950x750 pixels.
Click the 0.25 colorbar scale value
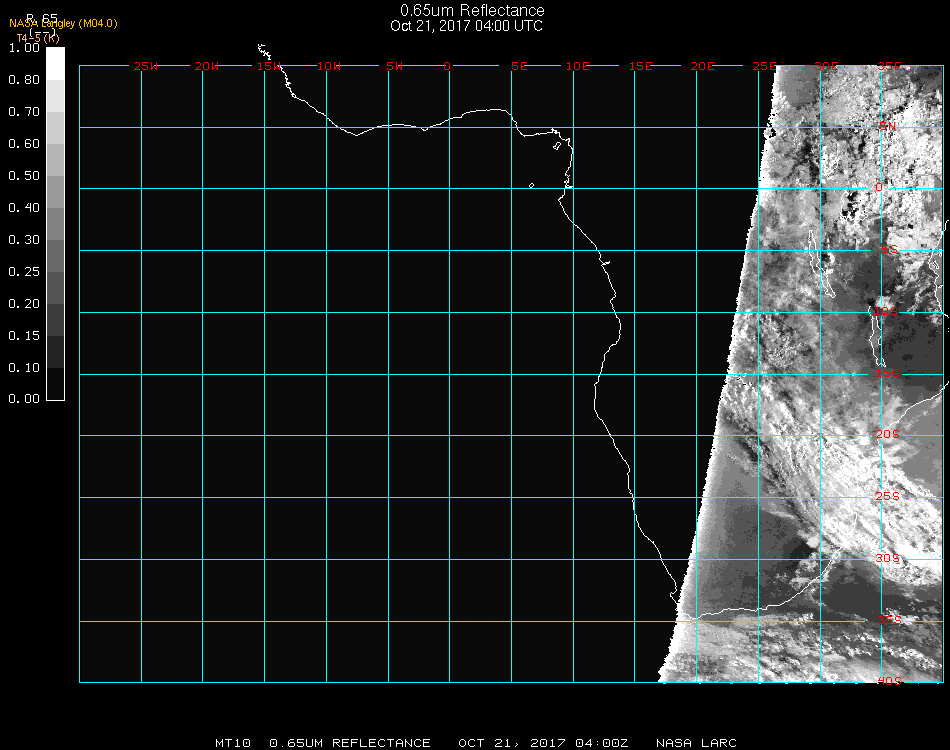[23, 272]
